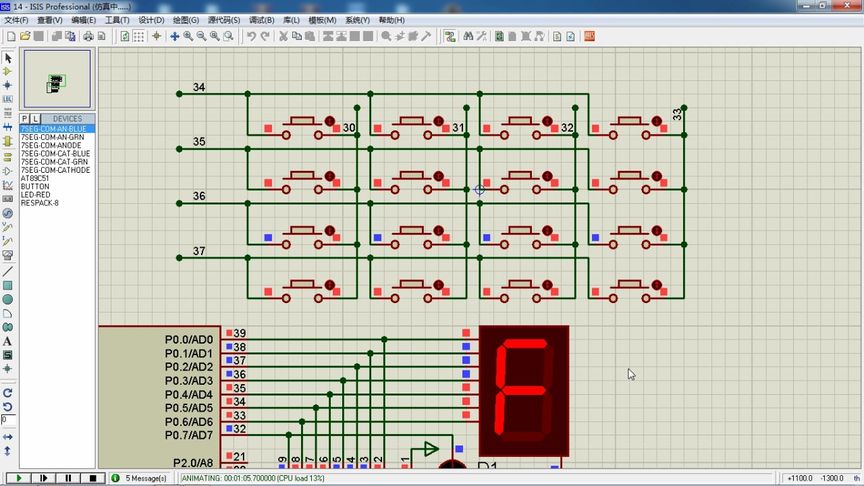Open the 库(L) menu
Image resolution: width=864 pixels, height=486 pixels.
coord(291,20)
